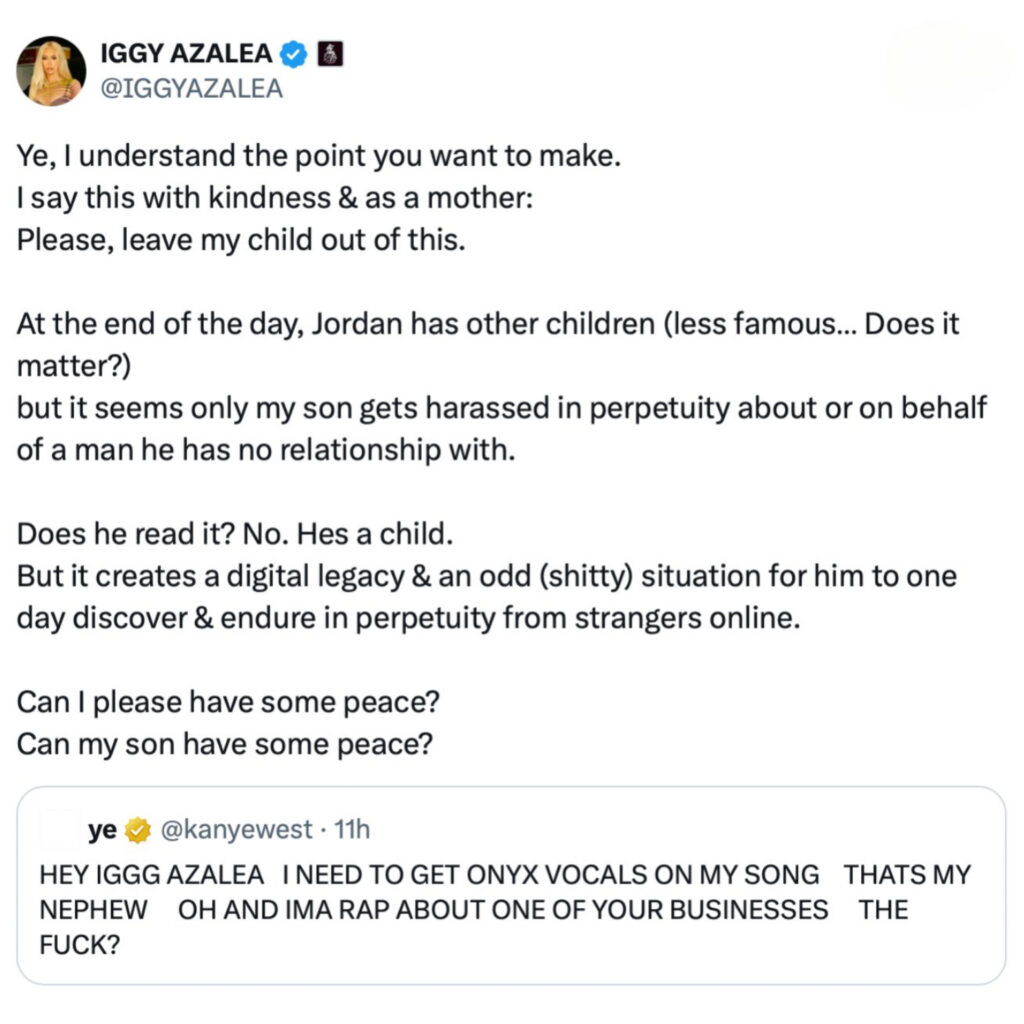Visit the @IGGYAZALEA handle
This screenshot has width=1024, height=1024.
(x=191, y=89)
